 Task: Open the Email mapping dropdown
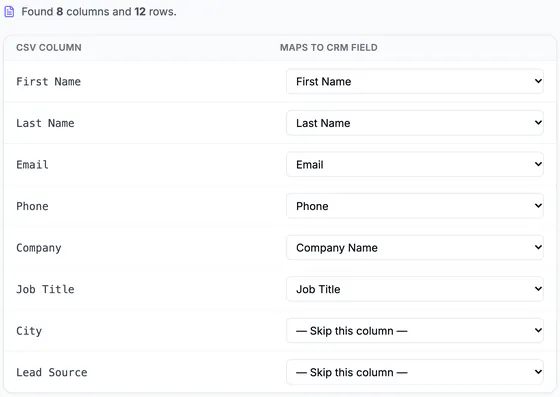pos(415,165)
